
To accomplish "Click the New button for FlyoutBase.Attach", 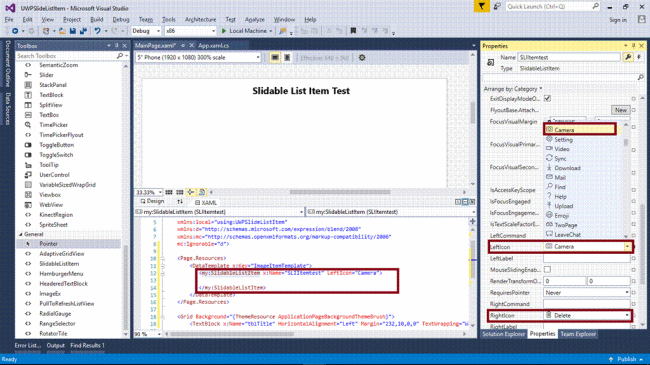I will pos(621,110).
